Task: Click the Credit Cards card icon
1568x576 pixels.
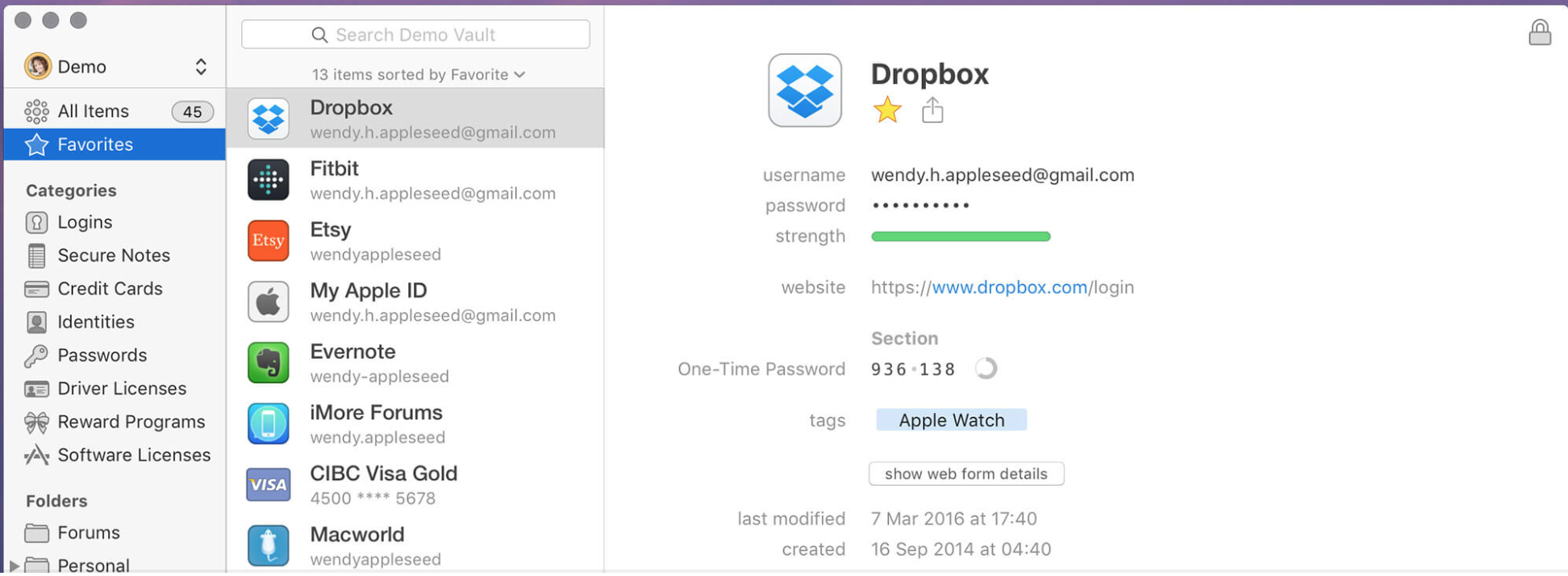Action: pyautogui.click(x=36, y=289)
